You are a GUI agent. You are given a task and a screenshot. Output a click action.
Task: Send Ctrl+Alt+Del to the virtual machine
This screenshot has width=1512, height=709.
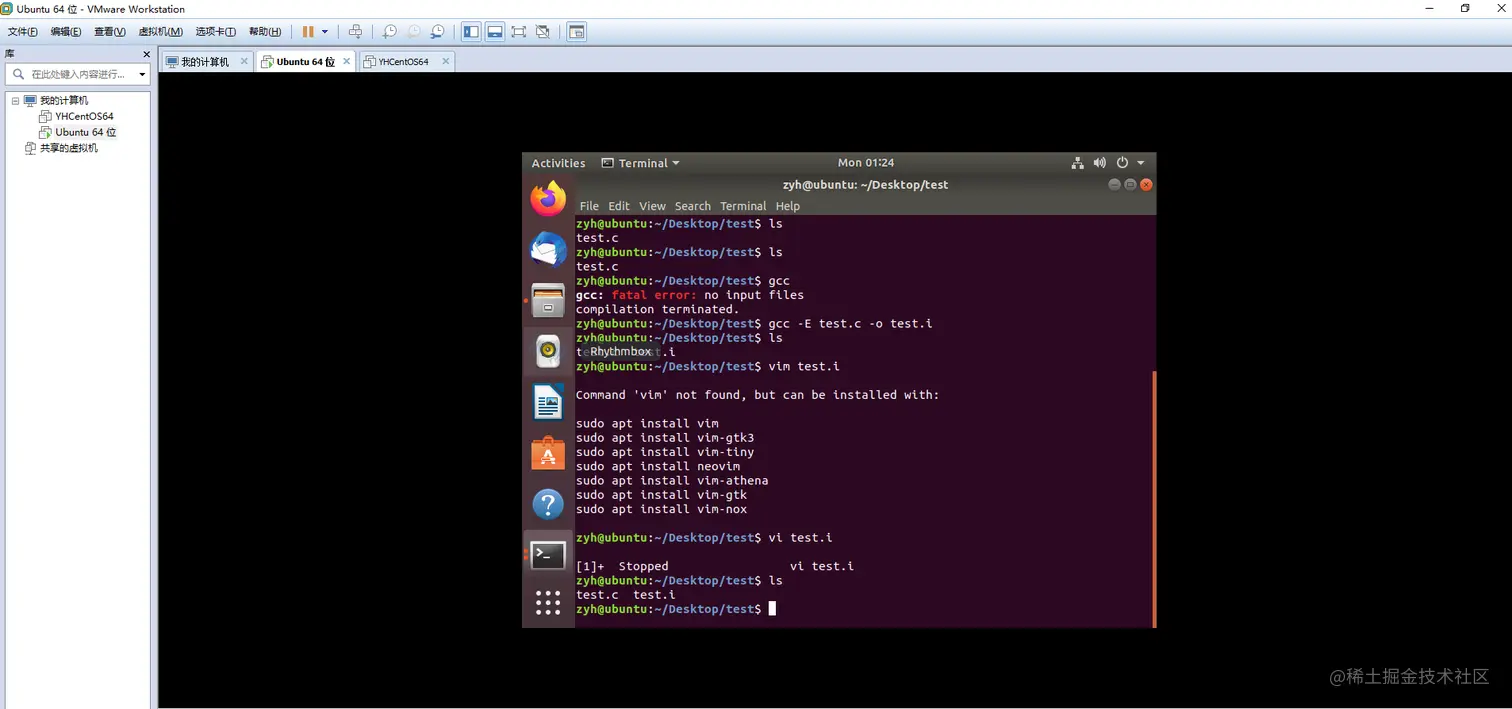[x=355, y=32]
